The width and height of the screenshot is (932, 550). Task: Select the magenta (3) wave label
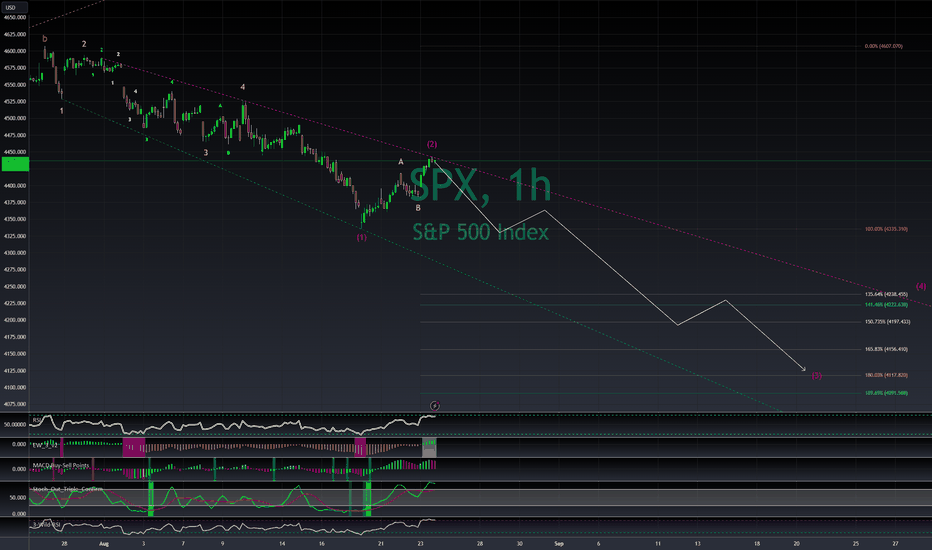pos(817,376)
